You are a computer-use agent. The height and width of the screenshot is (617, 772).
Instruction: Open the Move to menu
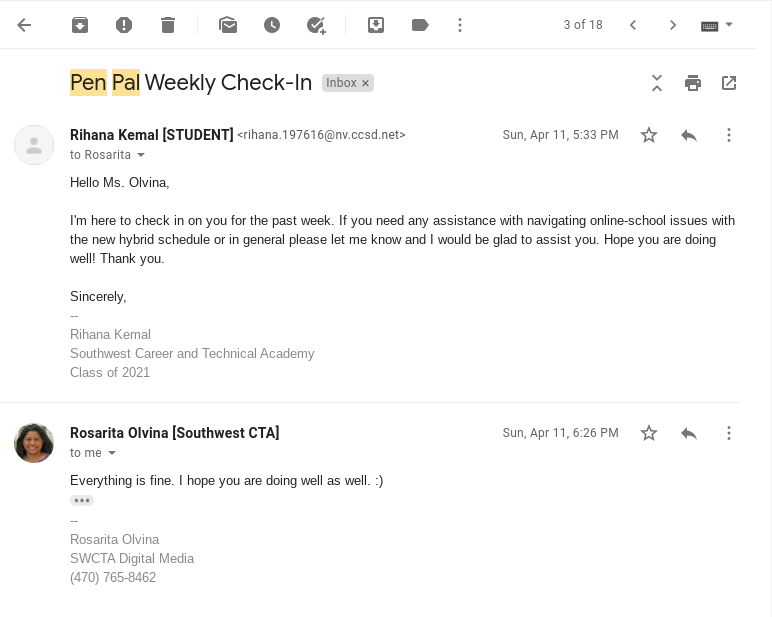click(376, 25)
